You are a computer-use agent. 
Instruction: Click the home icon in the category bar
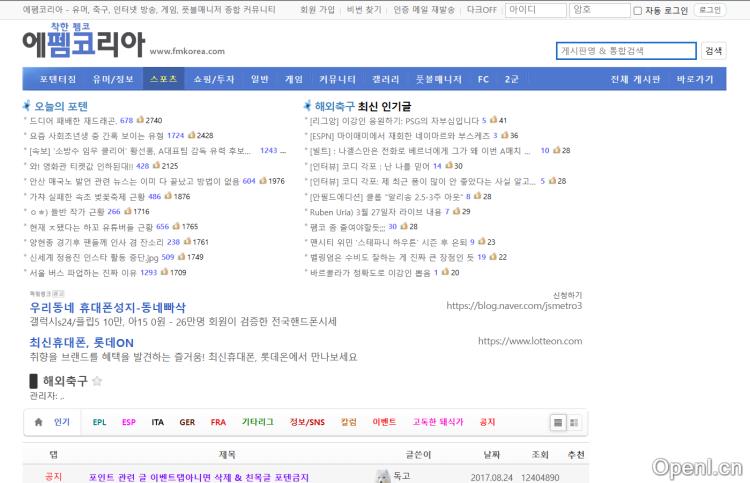pos(38,422)
